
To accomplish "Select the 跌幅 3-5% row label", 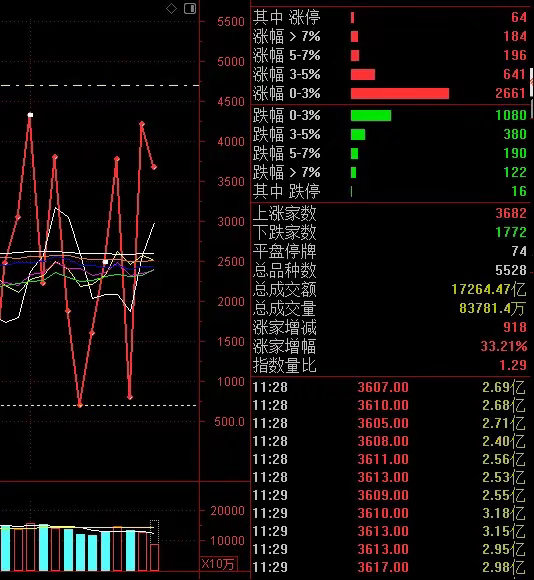I will [x=287, y=134].
